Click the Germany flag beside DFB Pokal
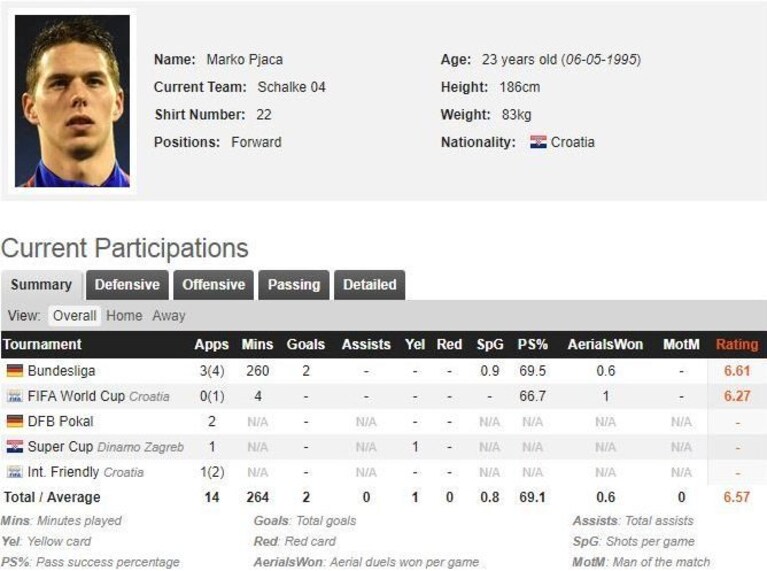This screenshot has width=767, height=571. pyautogui.click(x=15, y=421)
